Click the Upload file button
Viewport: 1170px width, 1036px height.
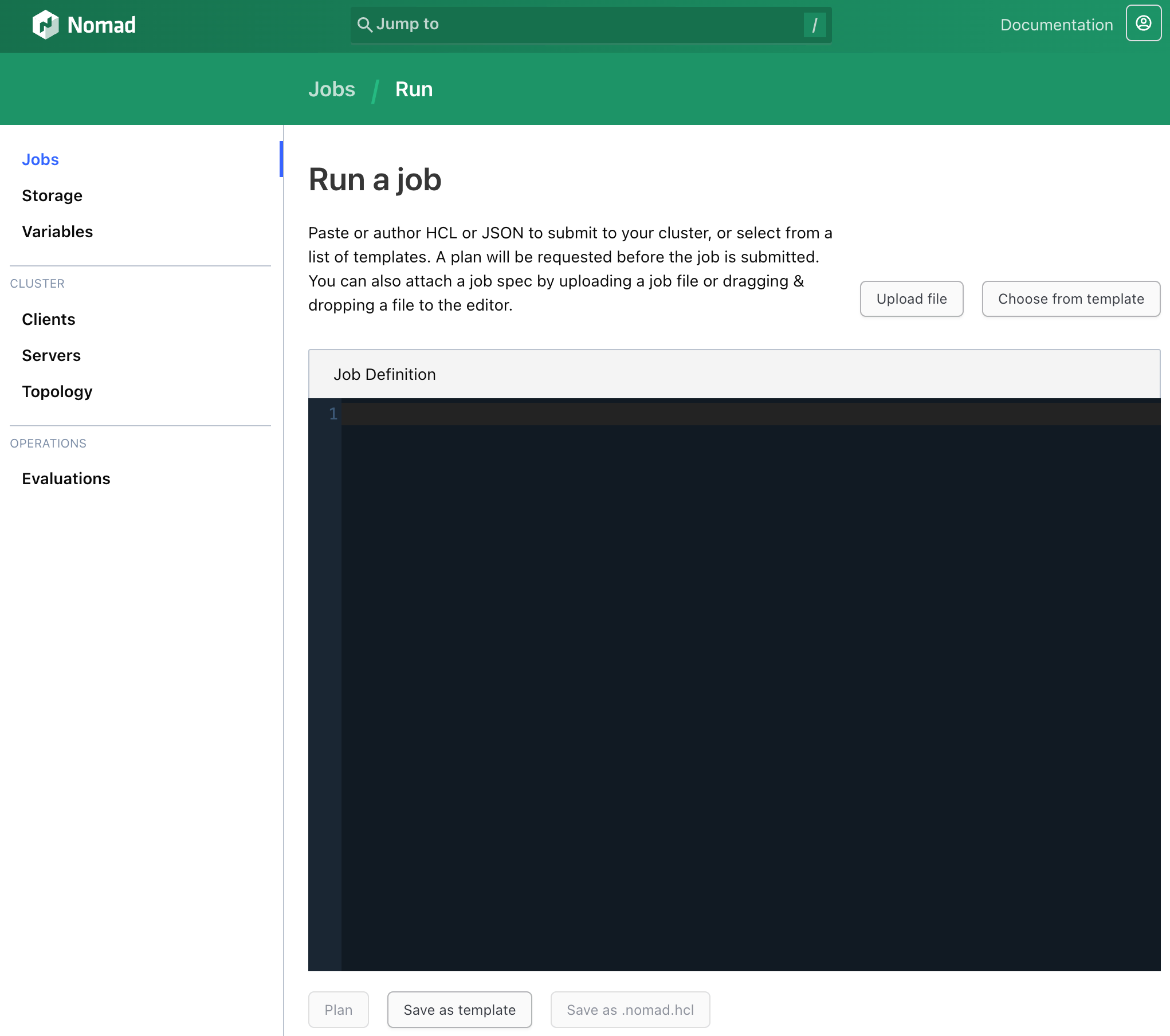(911, 299)
